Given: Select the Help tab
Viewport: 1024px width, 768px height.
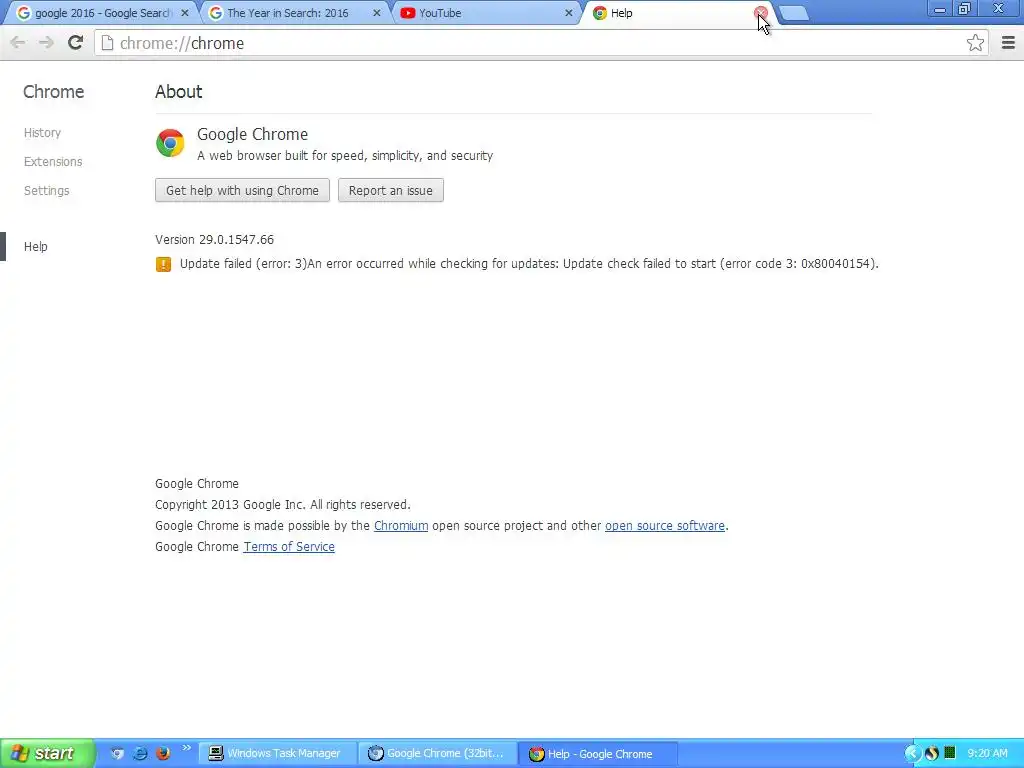Looking at the screenshot, I should (x=679, y=13).
